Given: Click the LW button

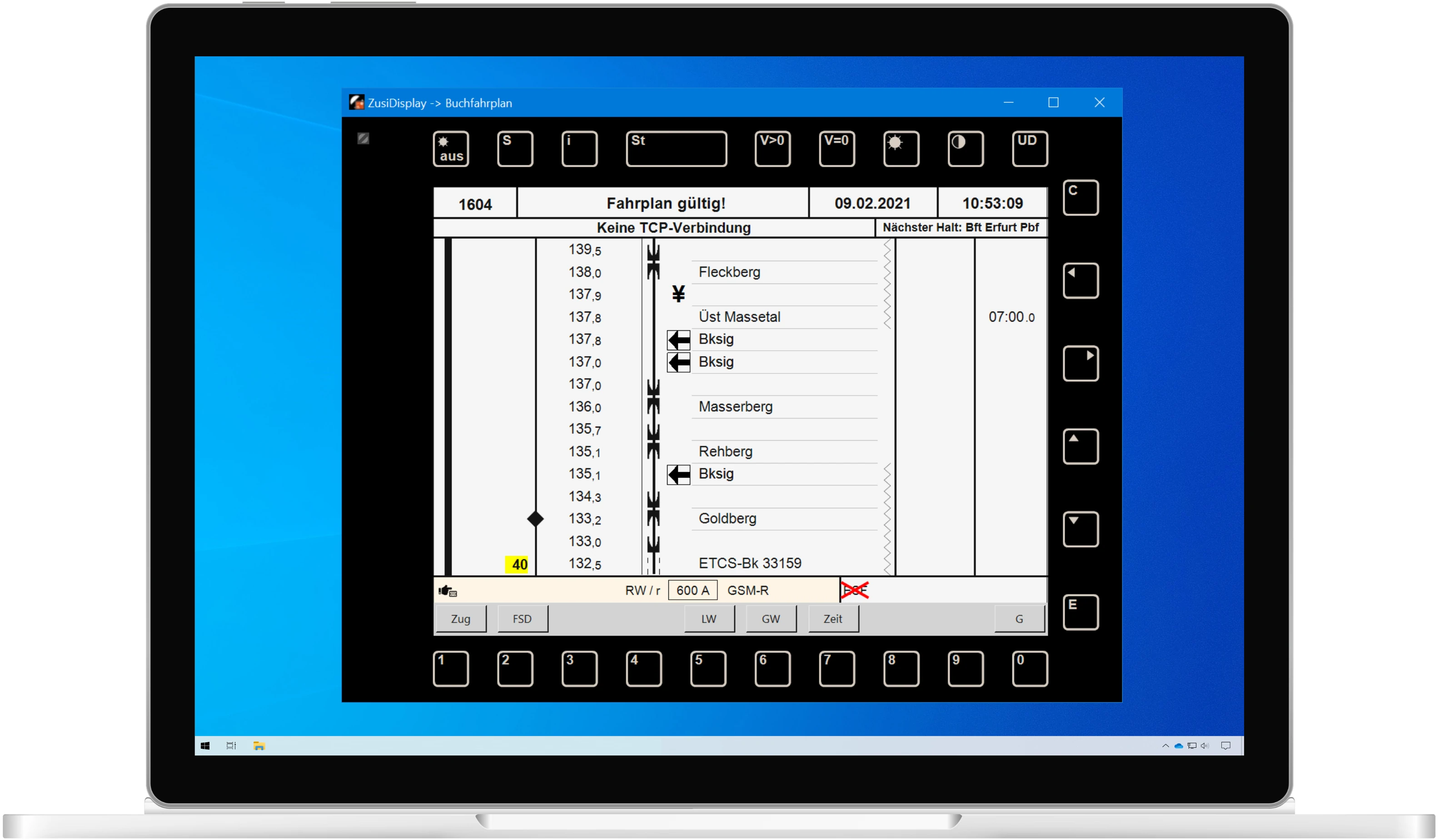Looking at the screenshot, I should (x=709, y=619).
